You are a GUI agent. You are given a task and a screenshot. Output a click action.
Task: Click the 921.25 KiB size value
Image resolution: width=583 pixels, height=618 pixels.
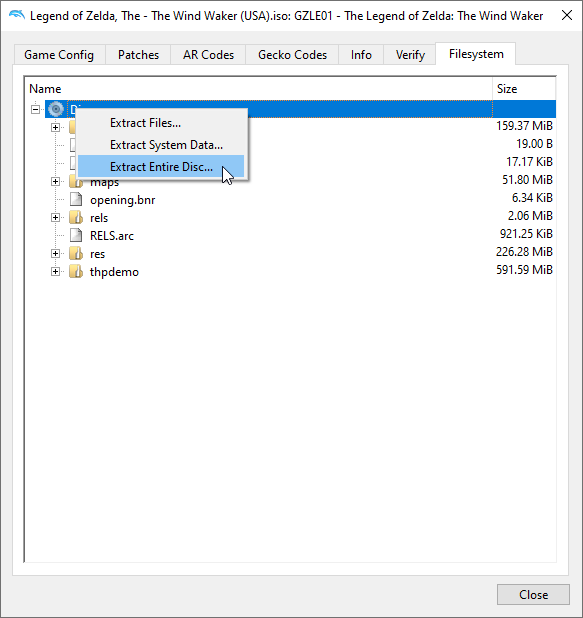(x=526, y=234)
